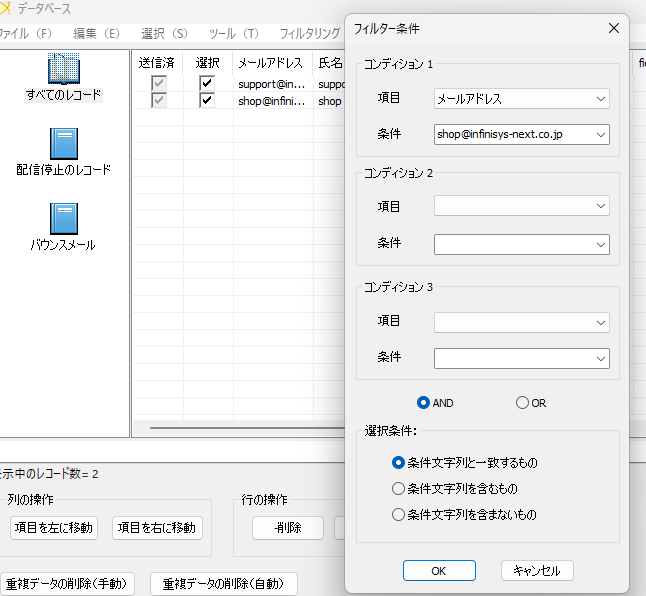Click 項目を右に移動 button
The image size is (646, 596).
point(157,528)
